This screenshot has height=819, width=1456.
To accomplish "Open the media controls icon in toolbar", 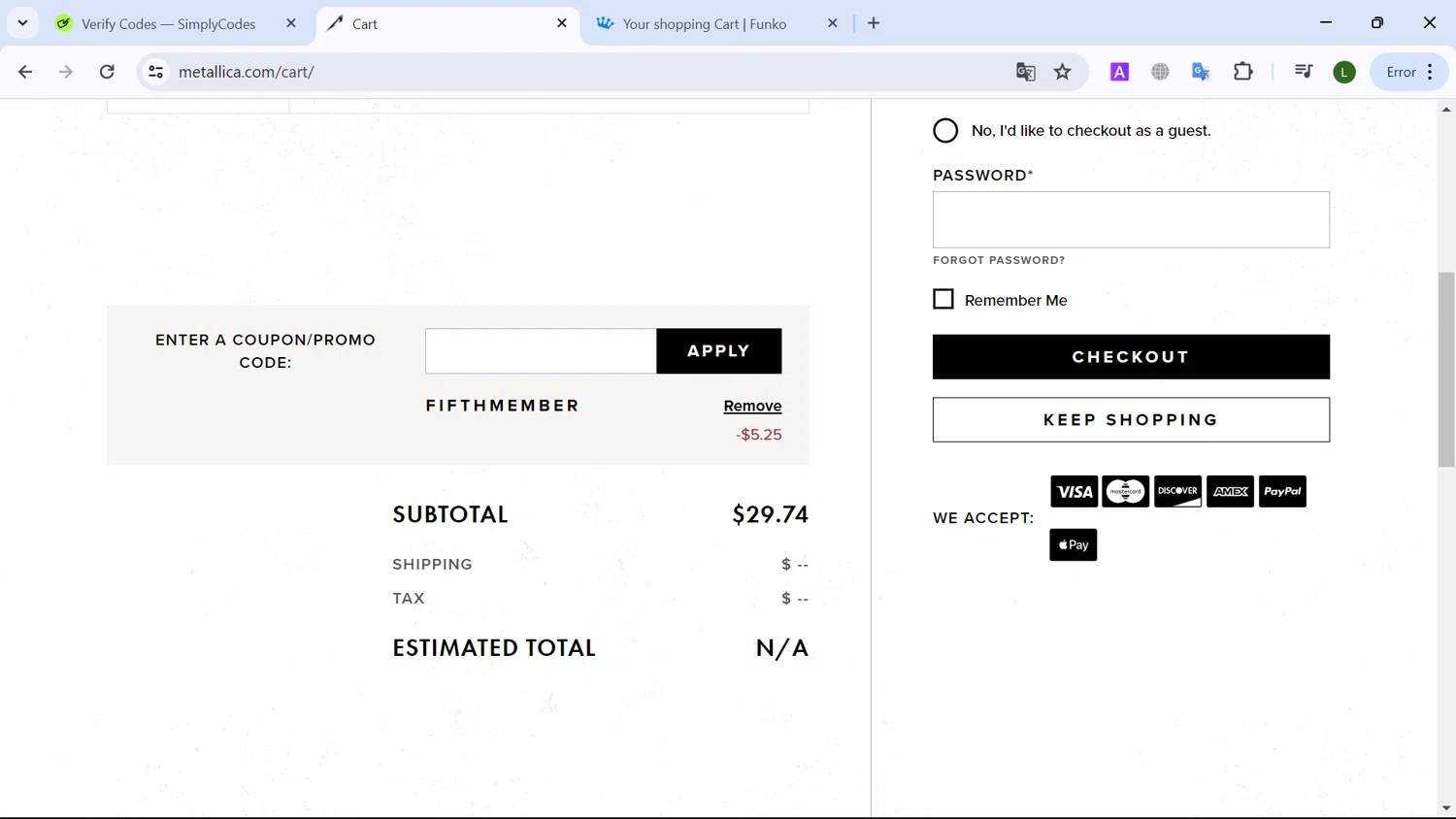I will (x=1304, y=72).
